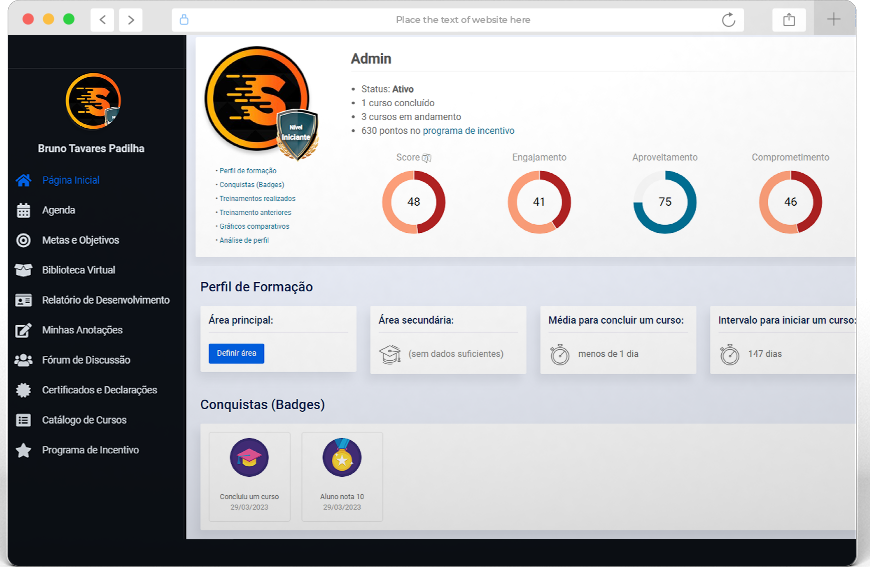Click the Metas e Objetivos target icon
The width and height of the screenshot is (870, 572).
pyautogui.click(x=24, y=240)
